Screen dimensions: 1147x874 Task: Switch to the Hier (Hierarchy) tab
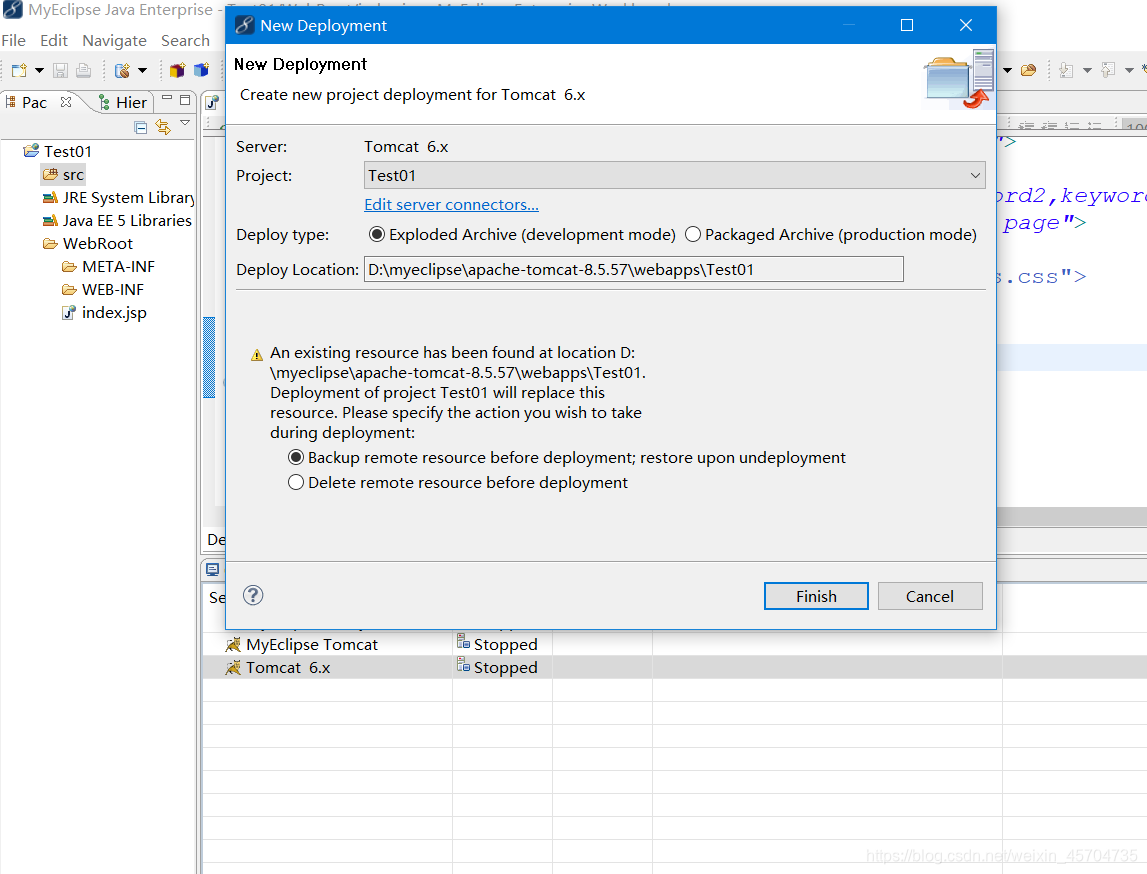click(x=123, y=102)
